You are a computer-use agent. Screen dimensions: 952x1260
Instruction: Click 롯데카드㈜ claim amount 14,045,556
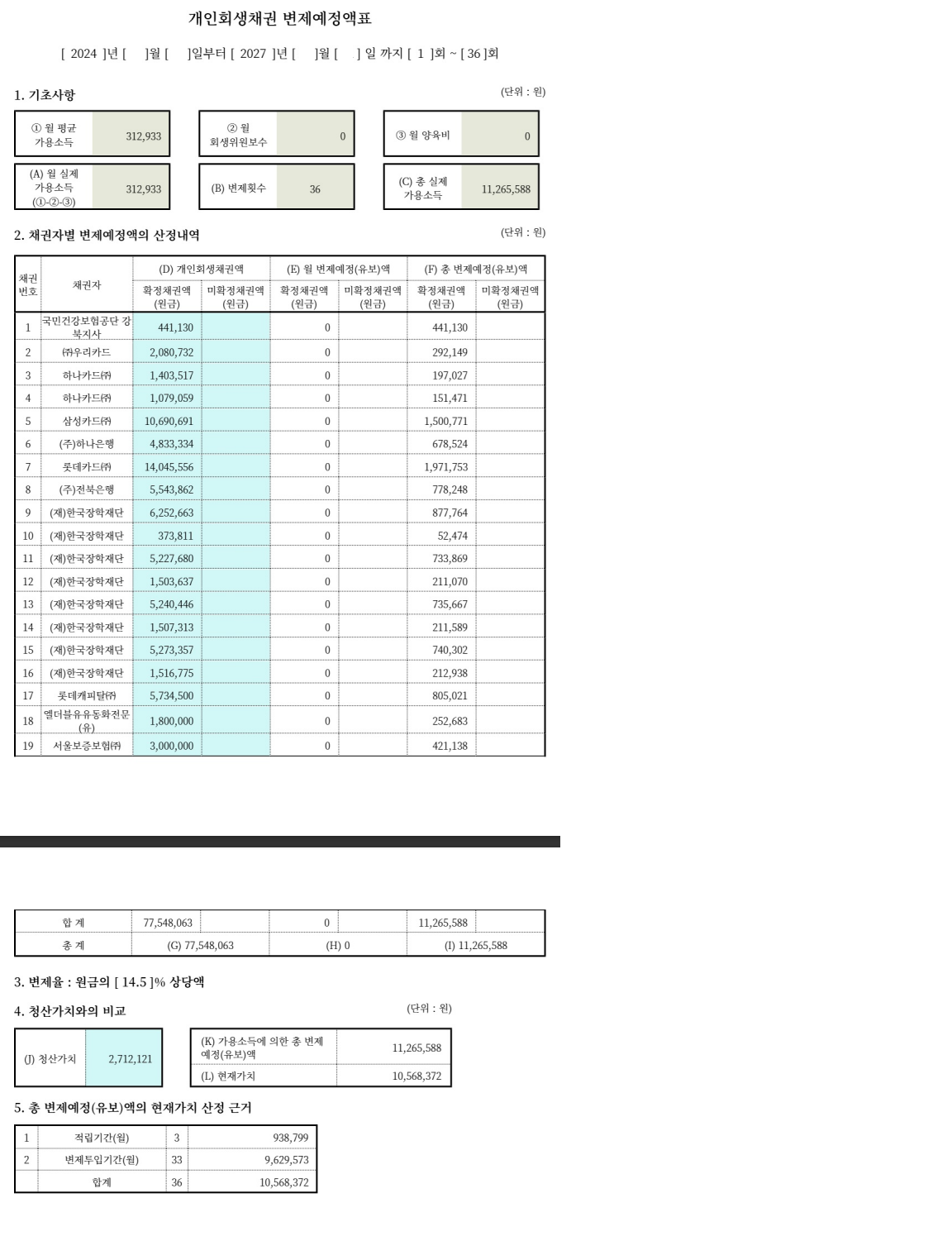point(169,467)
